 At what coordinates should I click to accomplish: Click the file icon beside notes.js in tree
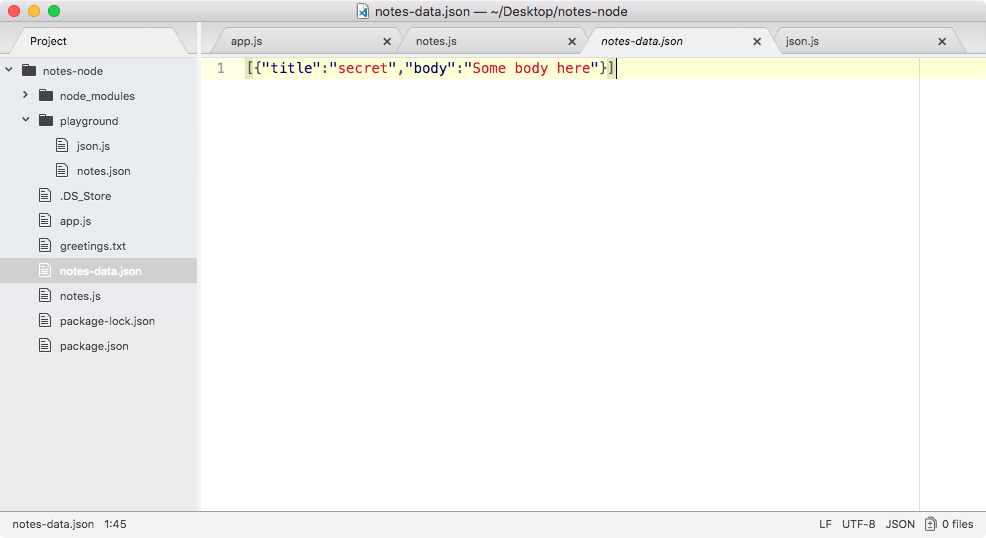tap(45, 295)
